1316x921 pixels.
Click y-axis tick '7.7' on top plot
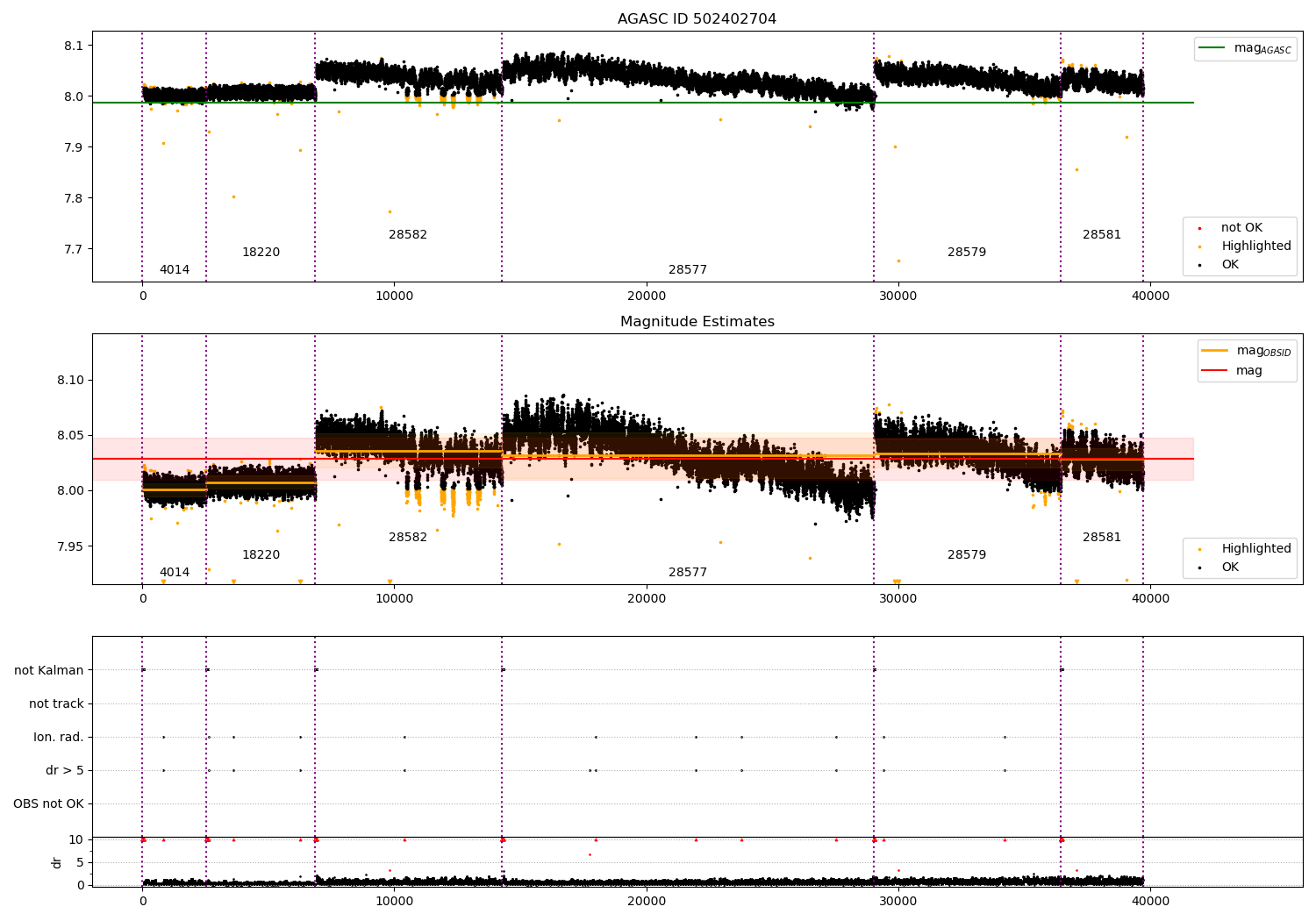click(x=75, y=249)
